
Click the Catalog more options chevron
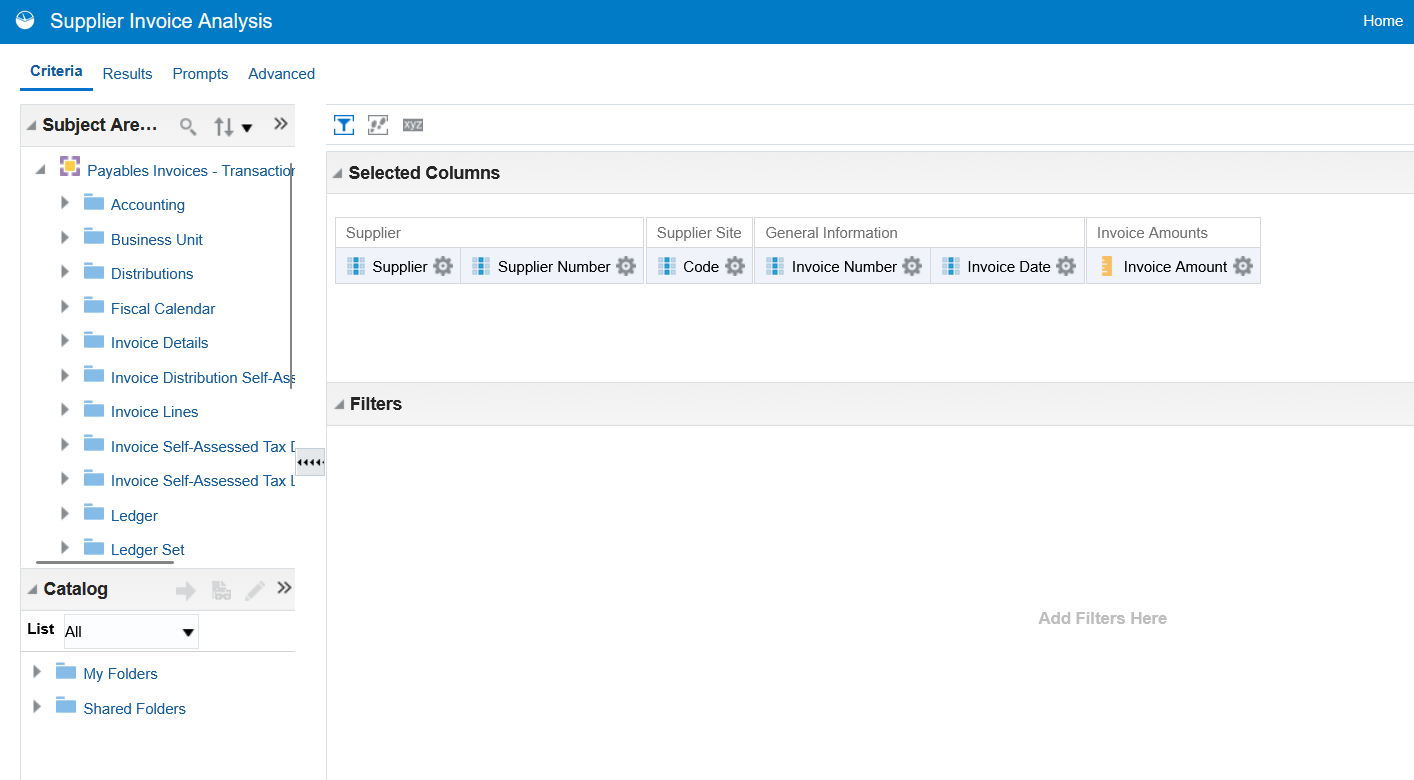click(284, 588)
